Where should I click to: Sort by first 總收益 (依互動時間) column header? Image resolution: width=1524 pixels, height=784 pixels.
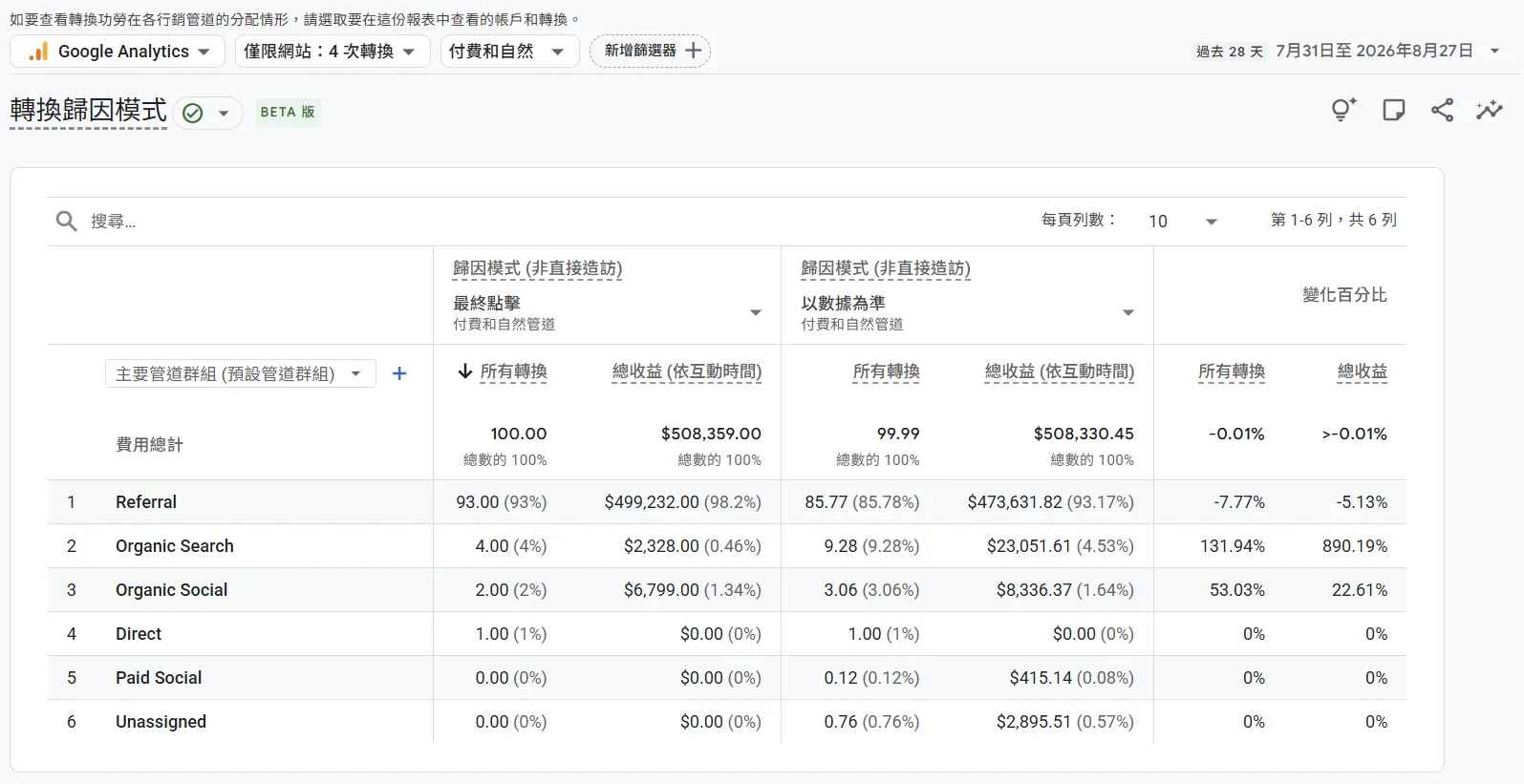(687, 371)
